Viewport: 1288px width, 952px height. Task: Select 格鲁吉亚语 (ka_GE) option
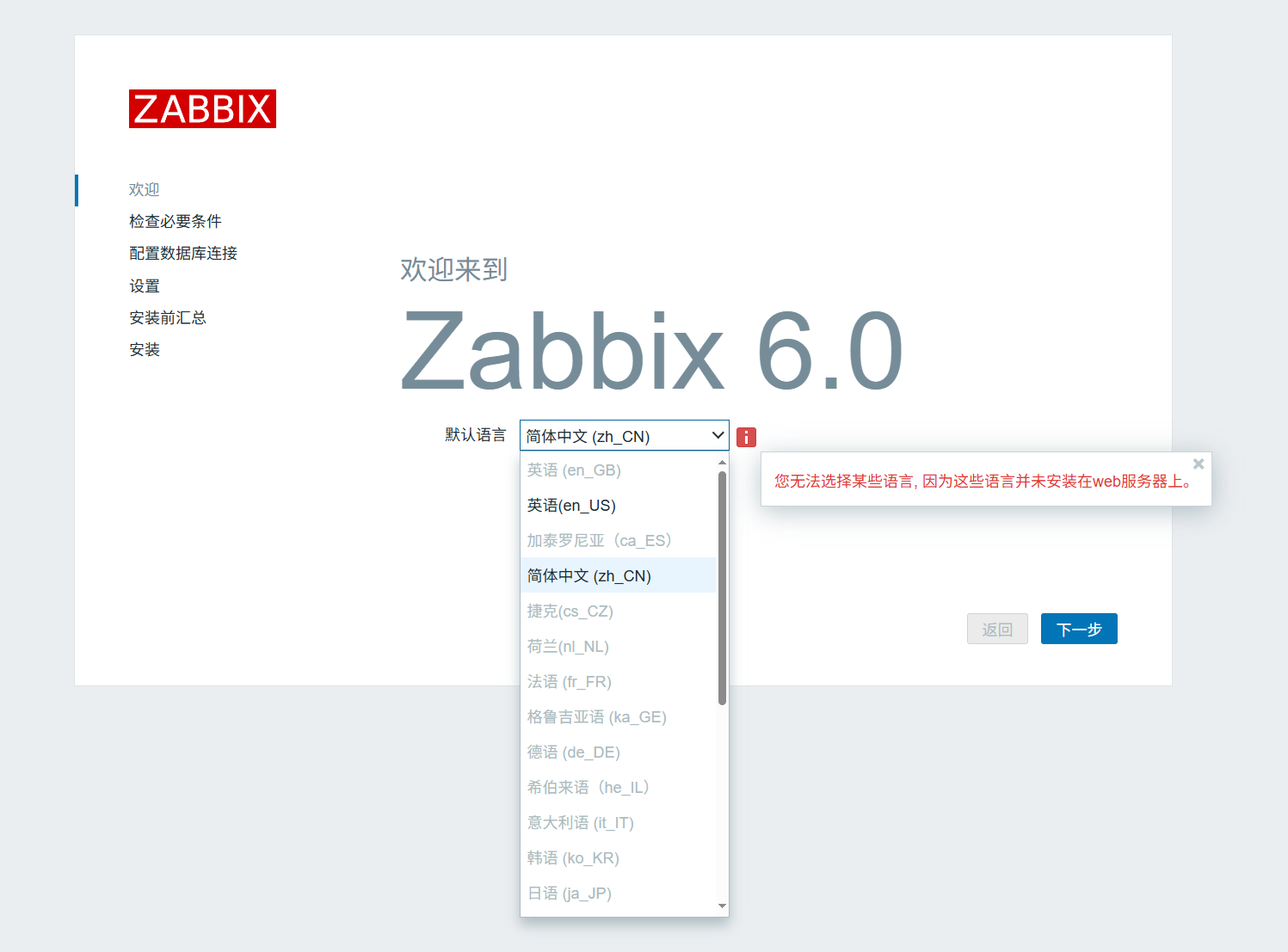[618, 717]
